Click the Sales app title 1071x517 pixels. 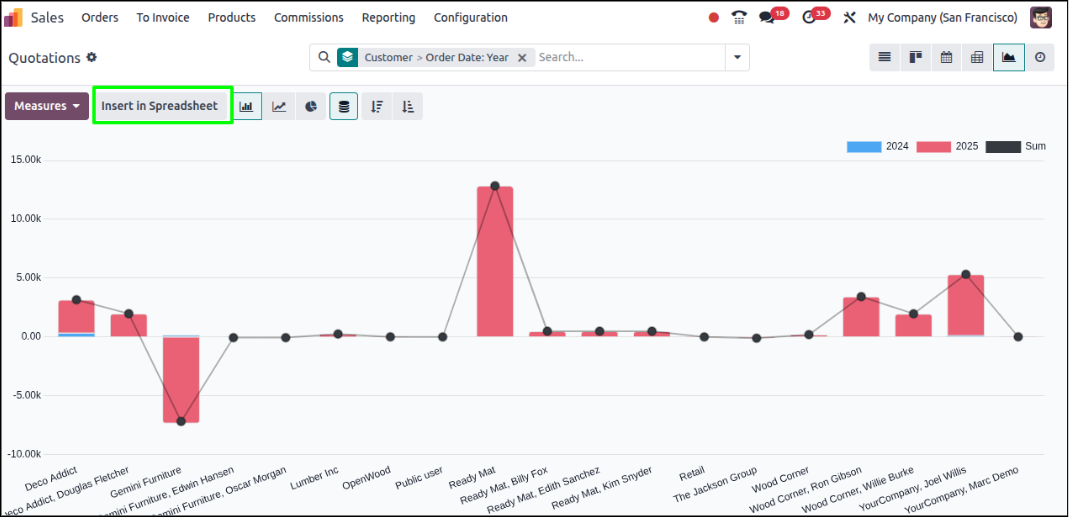(47, 18)
